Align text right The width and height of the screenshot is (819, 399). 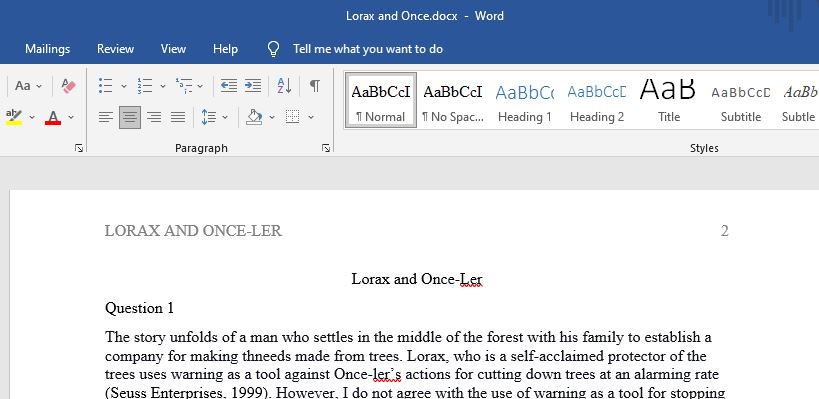(154, 117)
